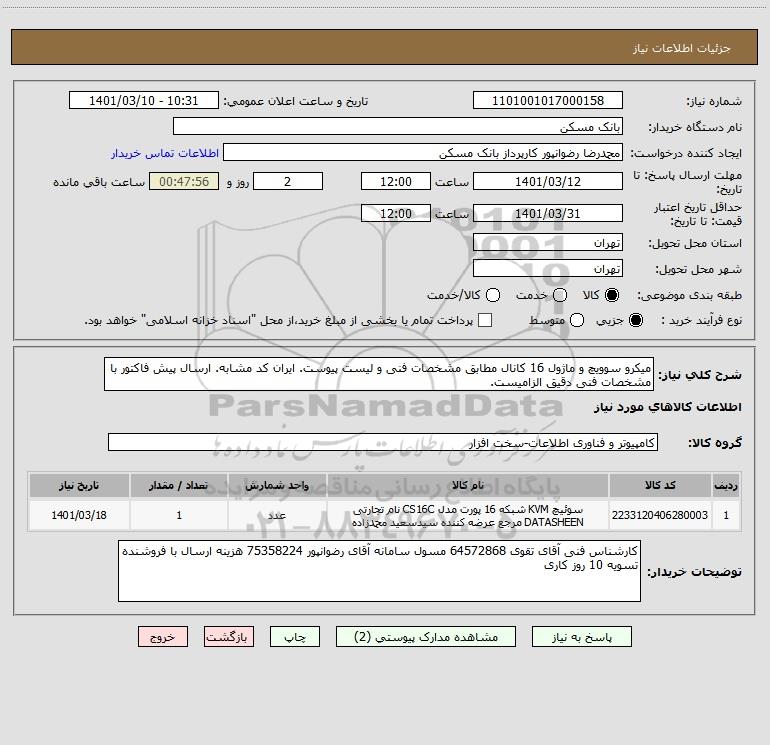Click the نام دستگاه خریدار field
This screenshot has width=770, height=745.
point(397,127)
